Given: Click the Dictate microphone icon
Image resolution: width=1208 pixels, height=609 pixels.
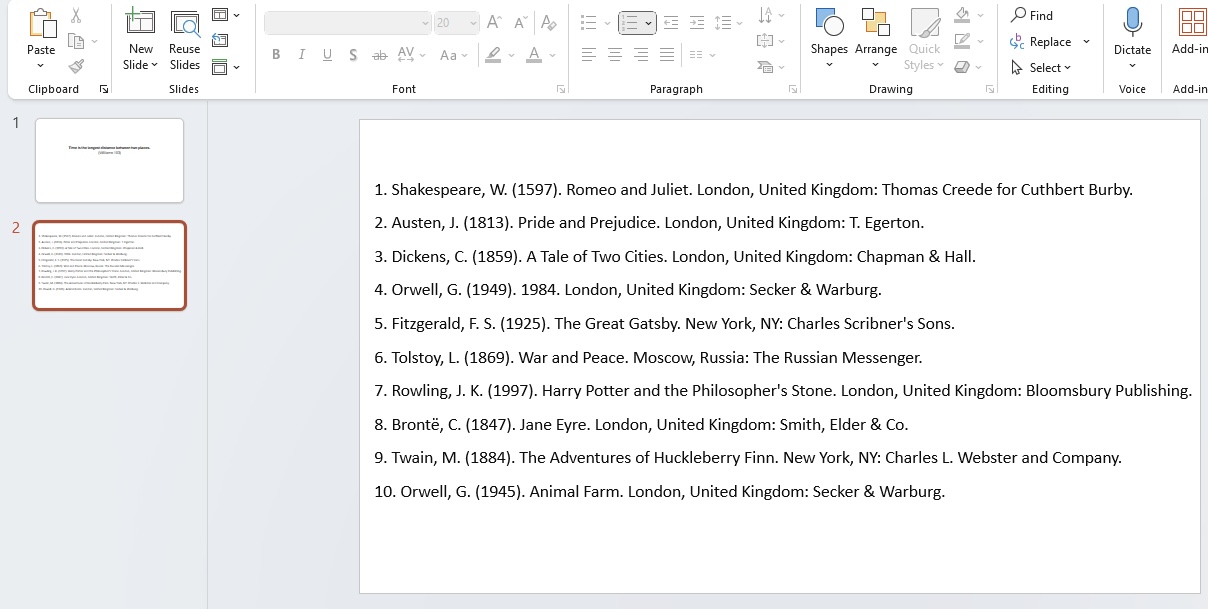Looking at the screenshot, I should pos(1132,23).
